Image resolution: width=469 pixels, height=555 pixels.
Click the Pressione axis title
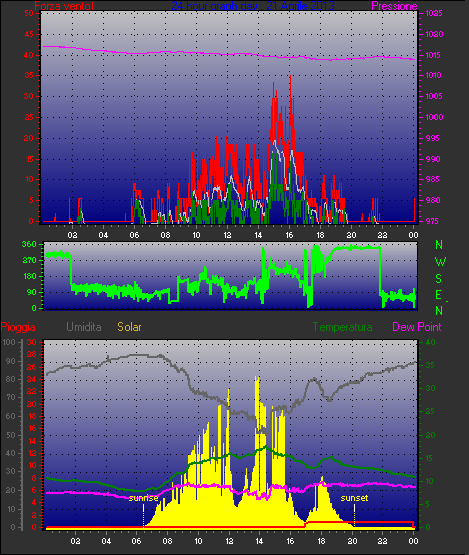(394, 6)
